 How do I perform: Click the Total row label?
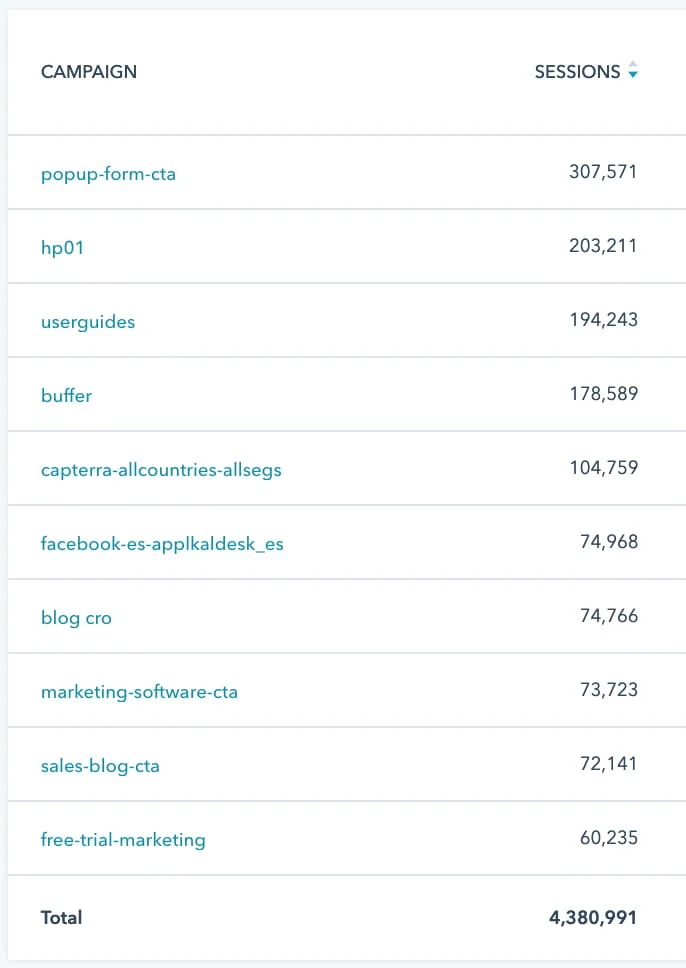[62, 917]
